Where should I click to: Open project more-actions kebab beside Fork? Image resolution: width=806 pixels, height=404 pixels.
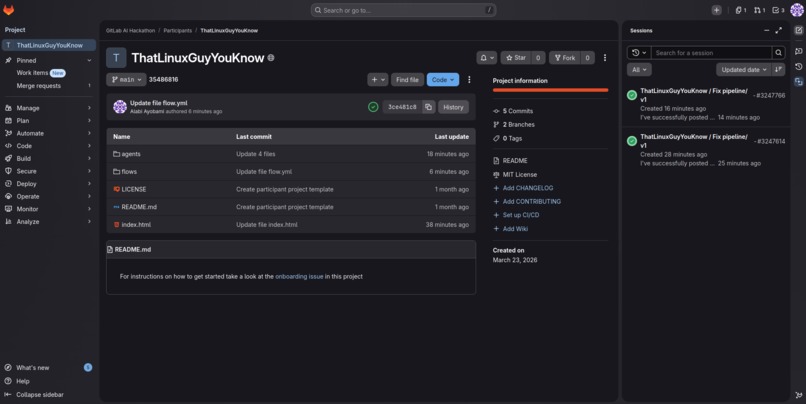click(604, 58)
